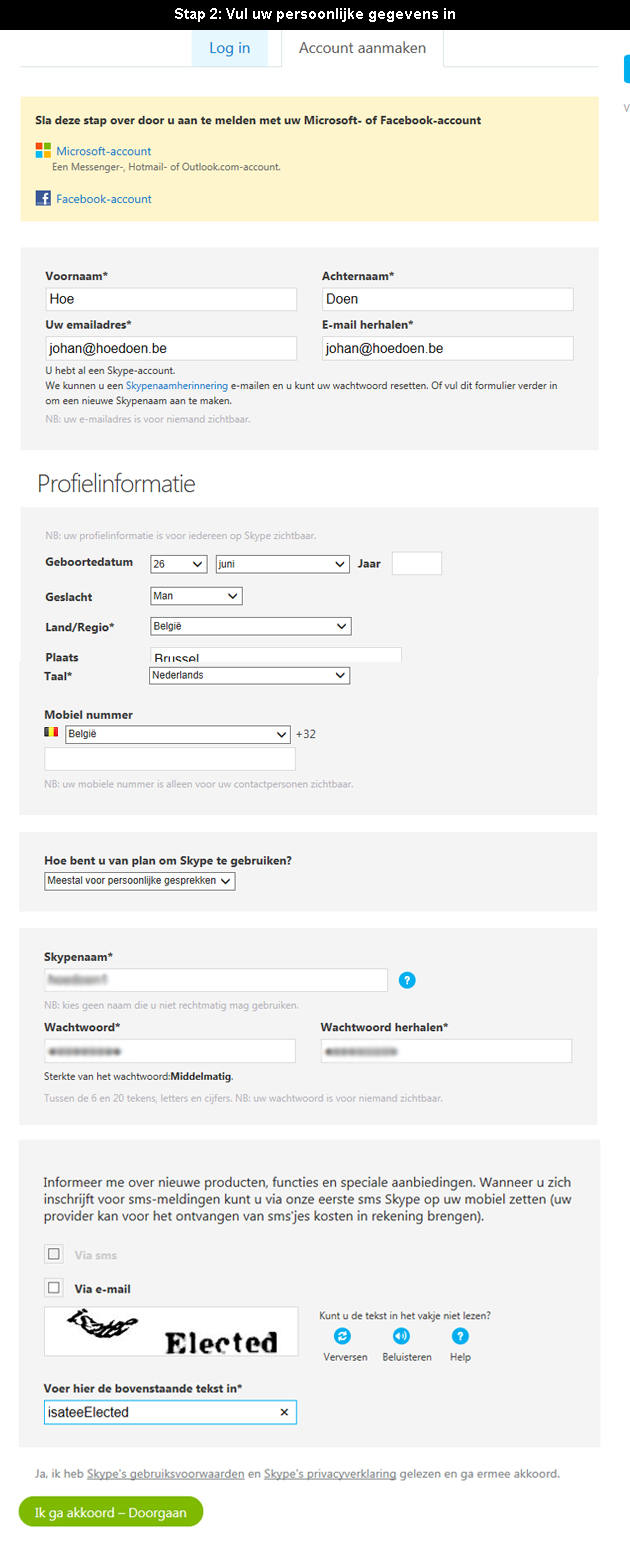Click Ik ga akkoord – Doorgaan button
The height and width of the screenshot is (1547, 630).
(x=111, y=1512)
